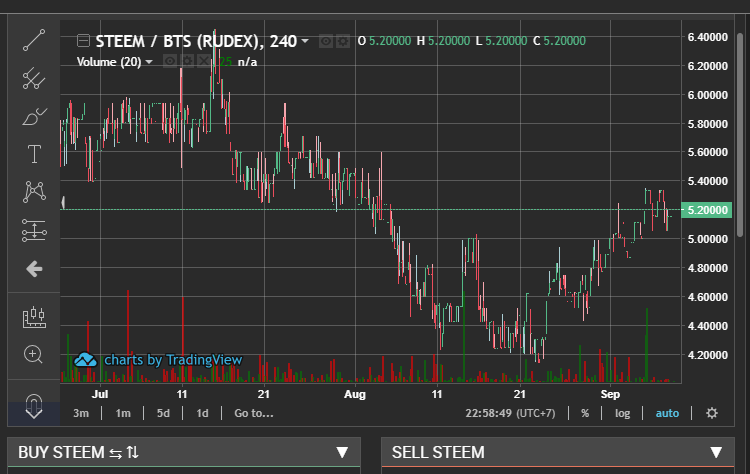Select the Pitchfork drawing tool
The height and width of the screenshot is (474, 750).
[x=34, y=78]
